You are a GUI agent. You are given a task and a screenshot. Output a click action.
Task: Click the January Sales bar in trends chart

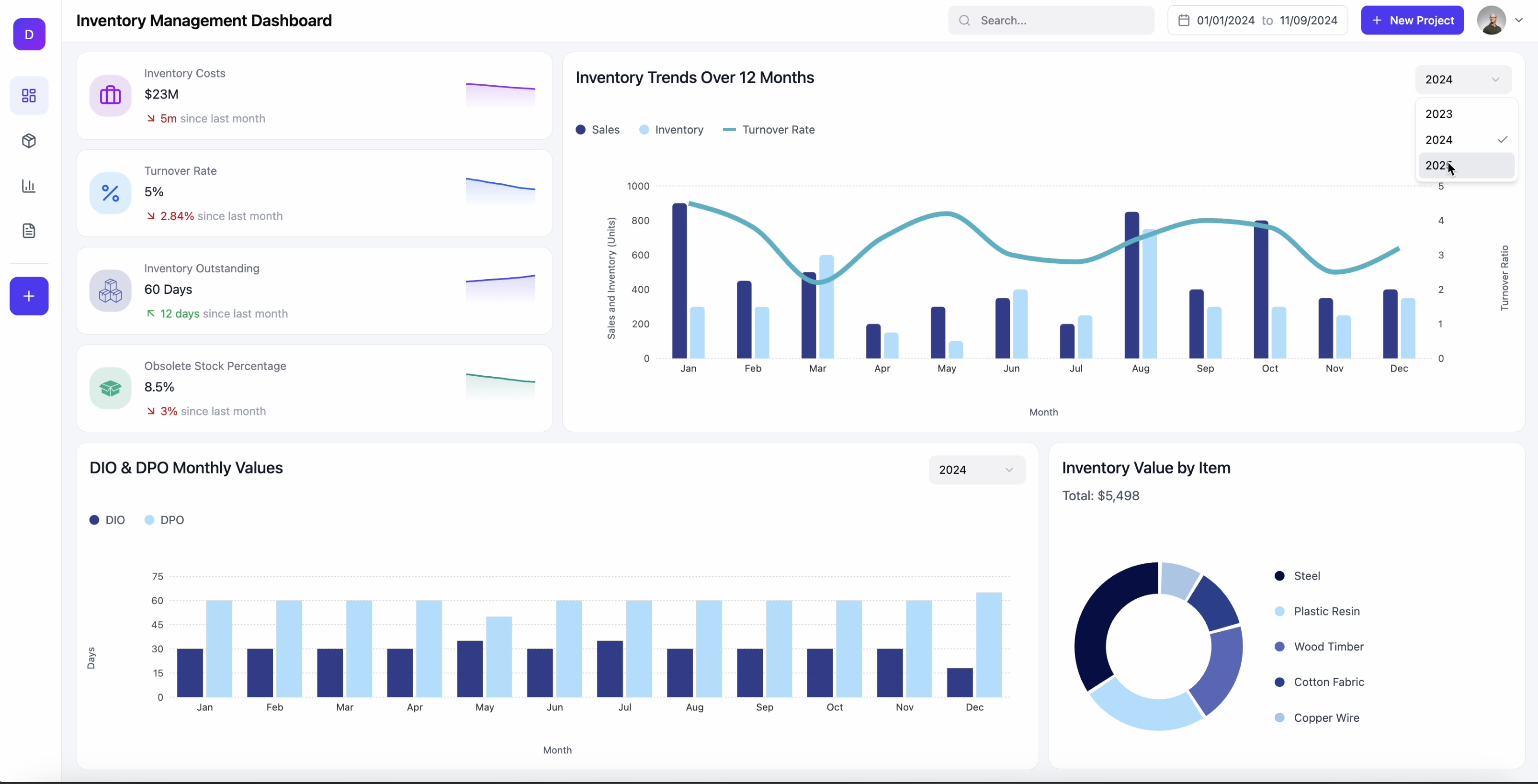tap(679, 281)
